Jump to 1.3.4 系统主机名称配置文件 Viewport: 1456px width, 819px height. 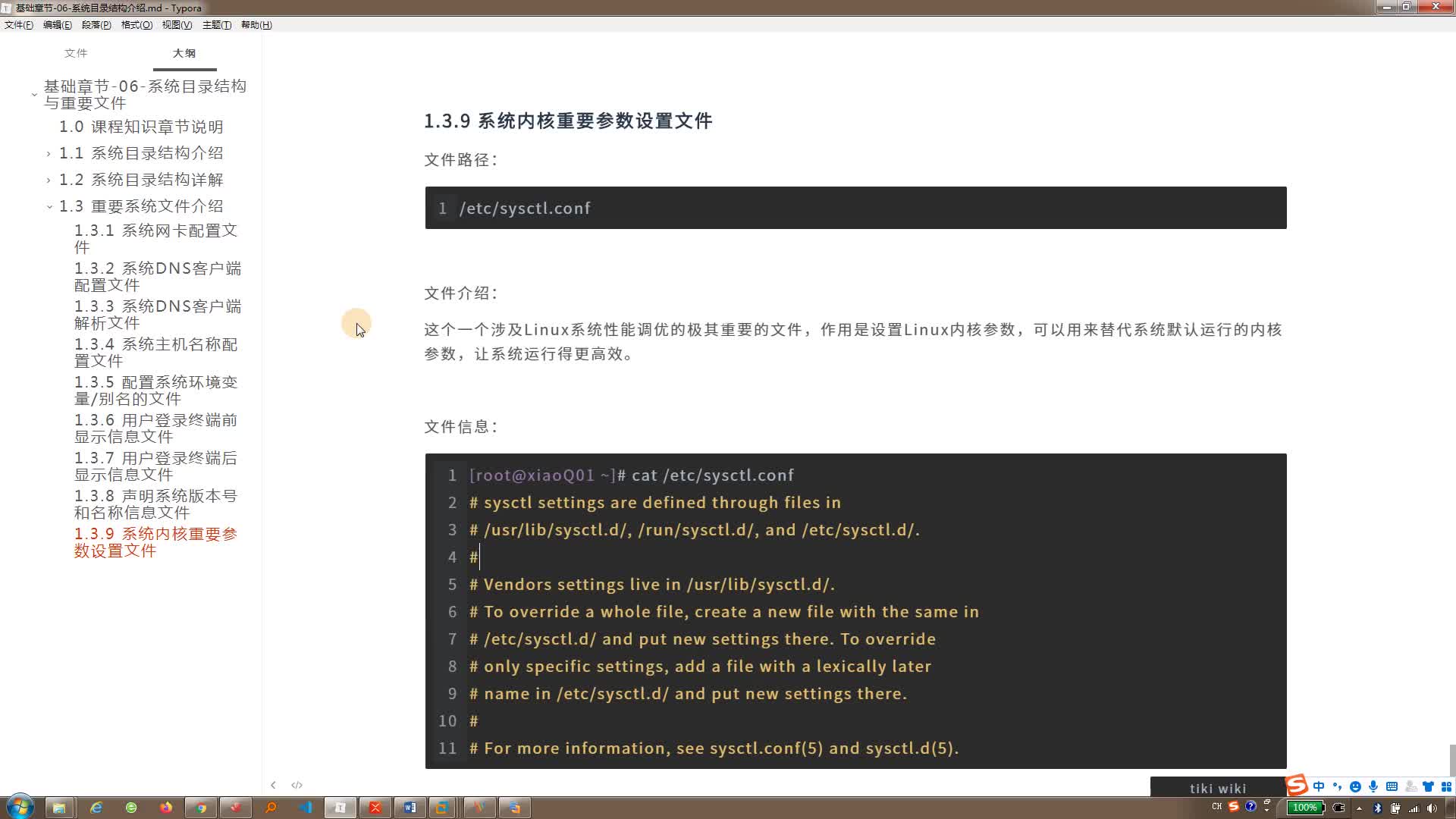pyautogui.click(x=156, y=352)
